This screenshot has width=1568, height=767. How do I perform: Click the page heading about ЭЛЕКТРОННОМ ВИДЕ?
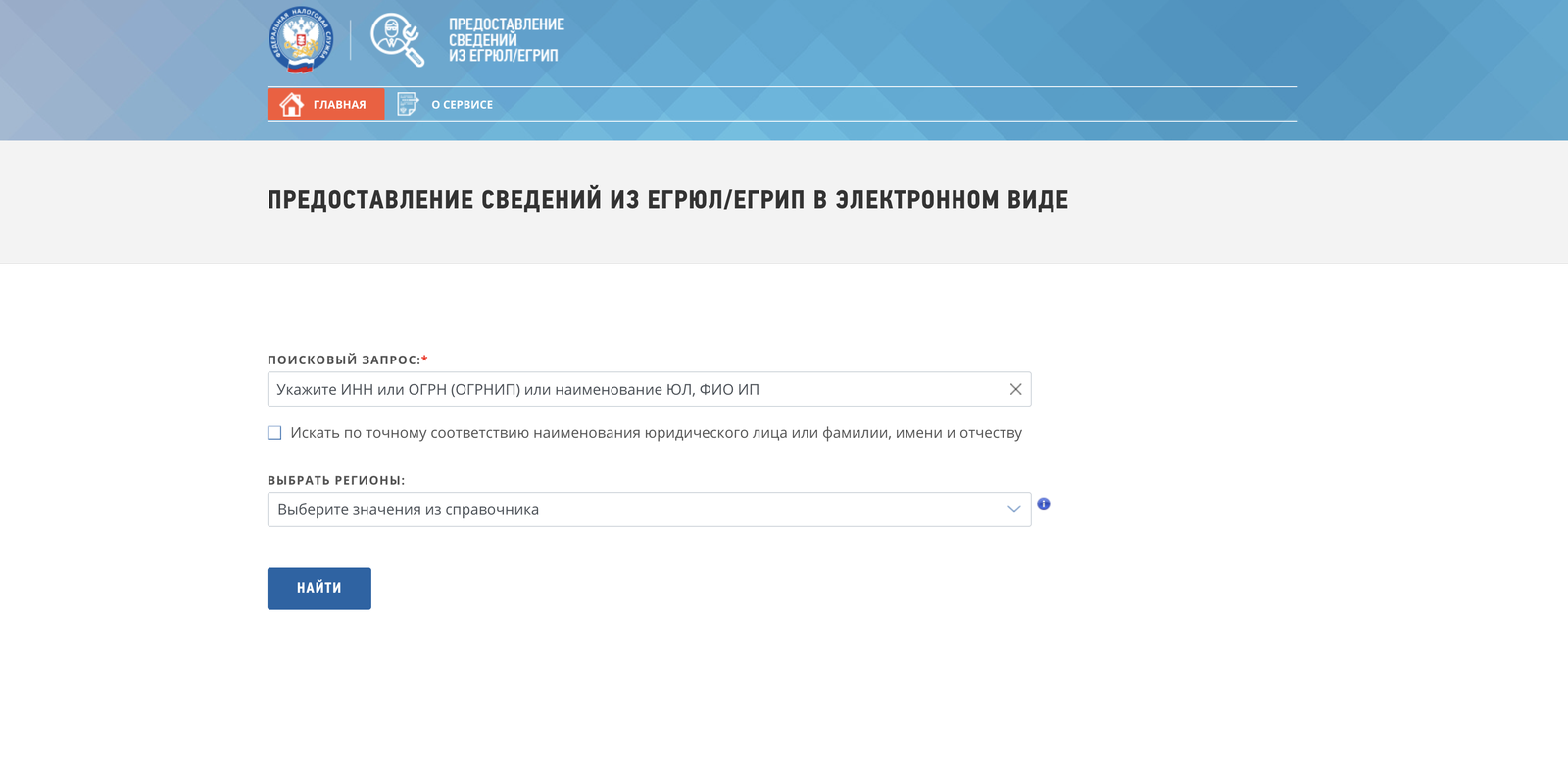pos(667,200)
